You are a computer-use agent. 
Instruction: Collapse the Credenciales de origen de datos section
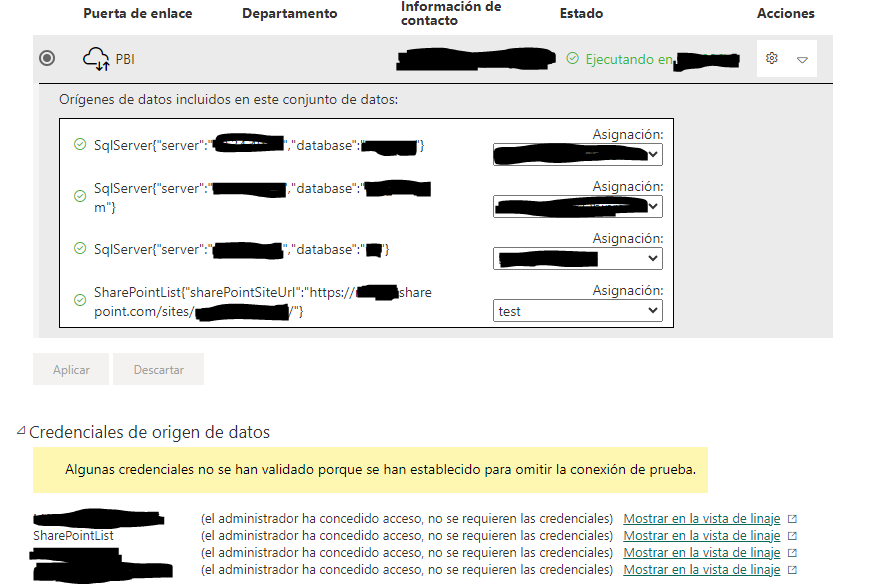tap(21, 431)
